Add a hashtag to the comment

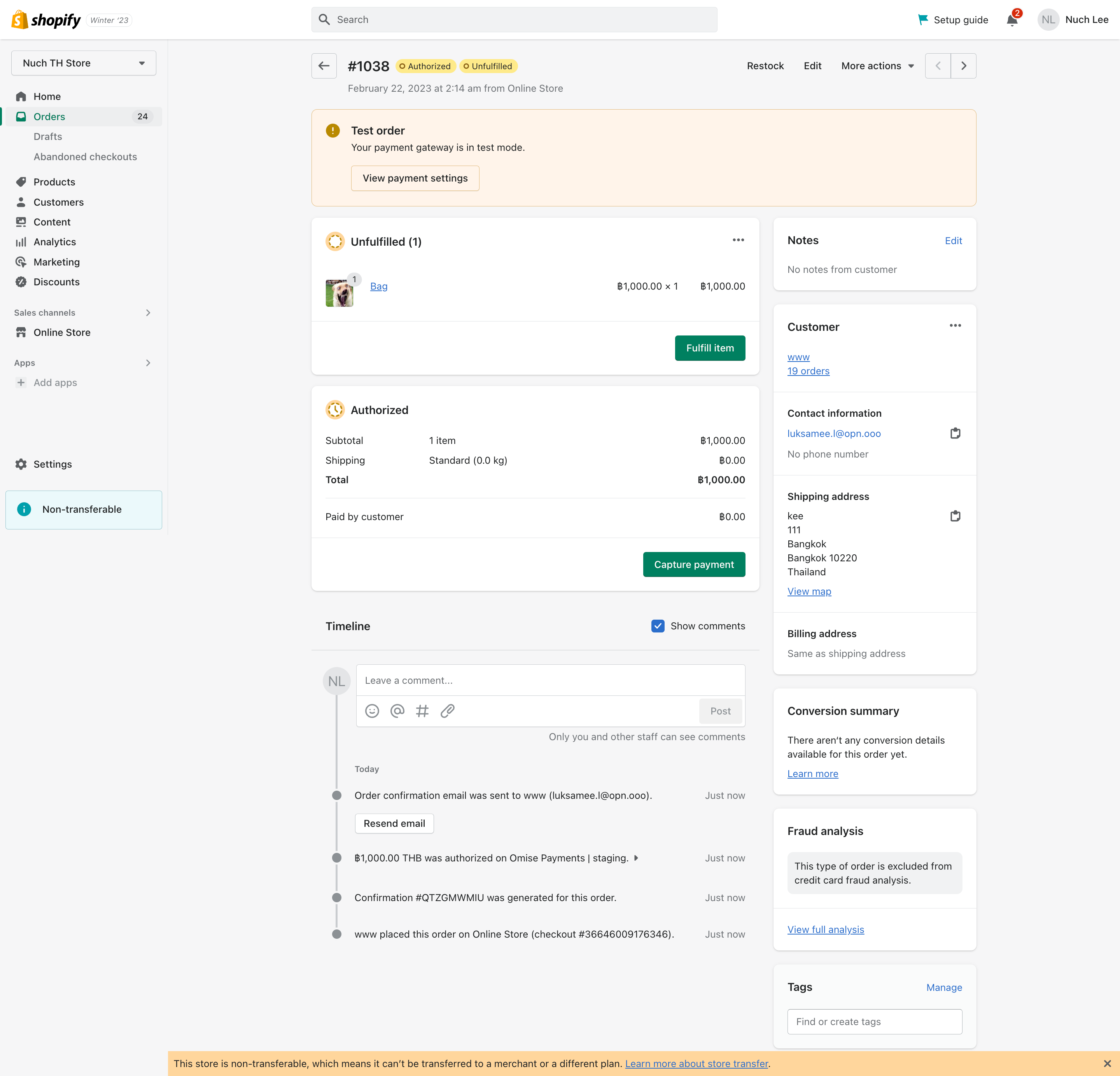tap(422, 711)
